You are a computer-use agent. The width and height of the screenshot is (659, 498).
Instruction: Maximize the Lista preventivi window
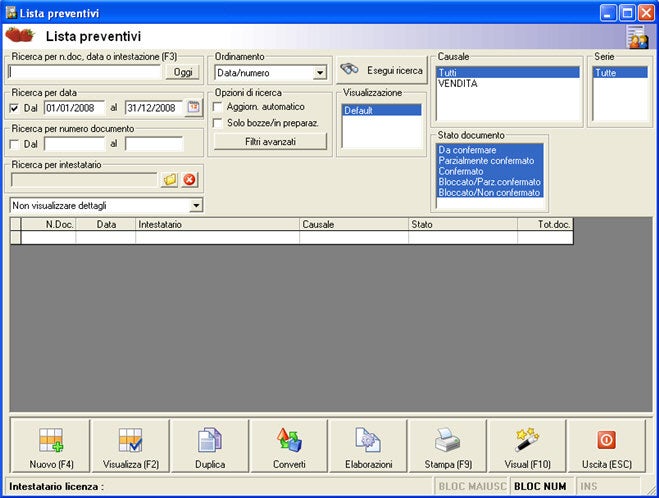pyautogui.click(x=627, y=13)
